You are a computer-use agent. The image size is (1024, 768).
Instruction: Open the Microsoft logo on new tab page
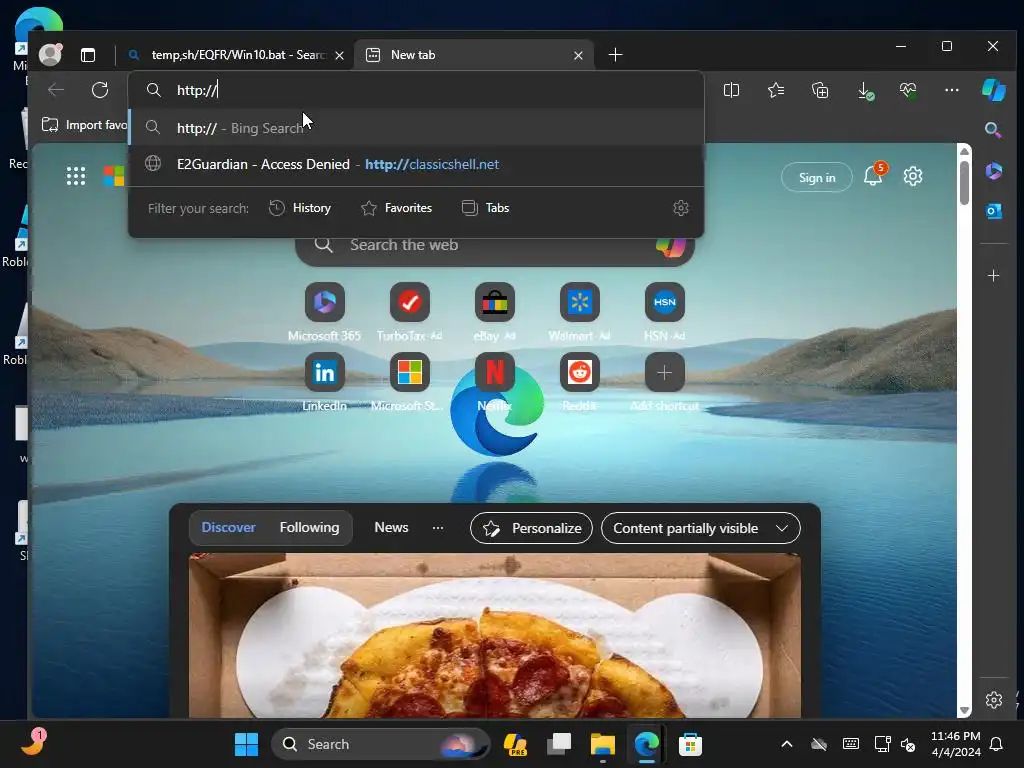[x=114, y=176]
